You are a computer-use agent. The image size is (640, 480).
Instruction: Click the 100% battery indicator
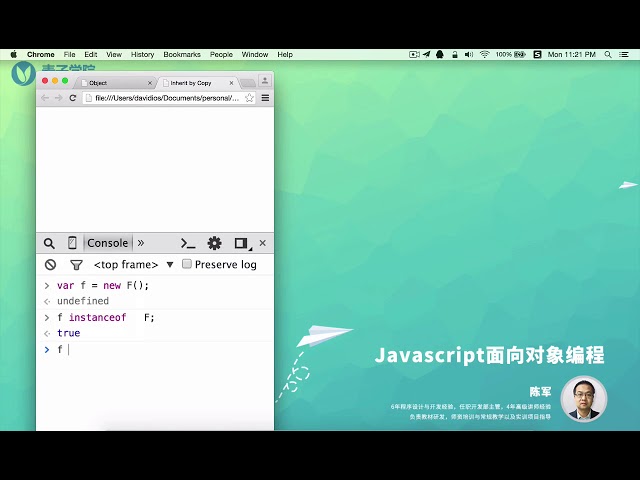[510, 54]
